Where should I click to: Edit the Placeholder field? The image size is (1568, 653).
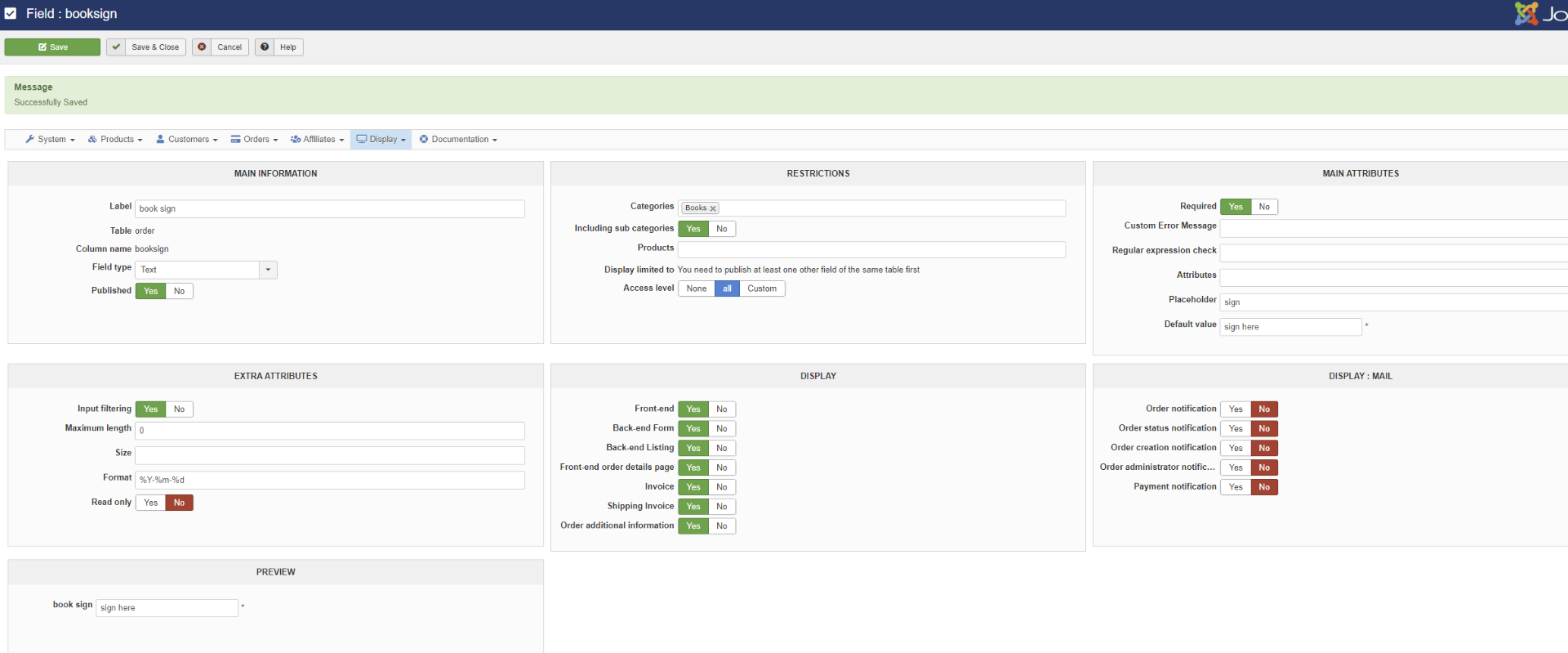1394,302
